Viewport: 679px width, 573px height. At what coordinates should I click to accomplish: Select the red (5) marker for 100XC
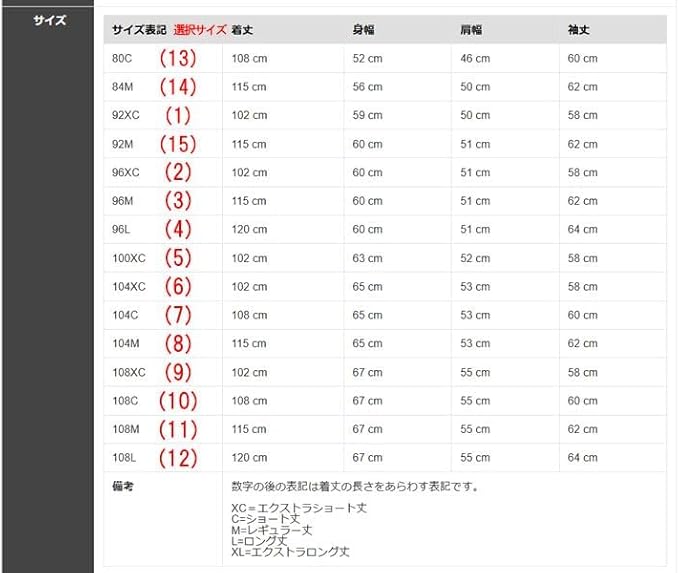tap(178, 258)
